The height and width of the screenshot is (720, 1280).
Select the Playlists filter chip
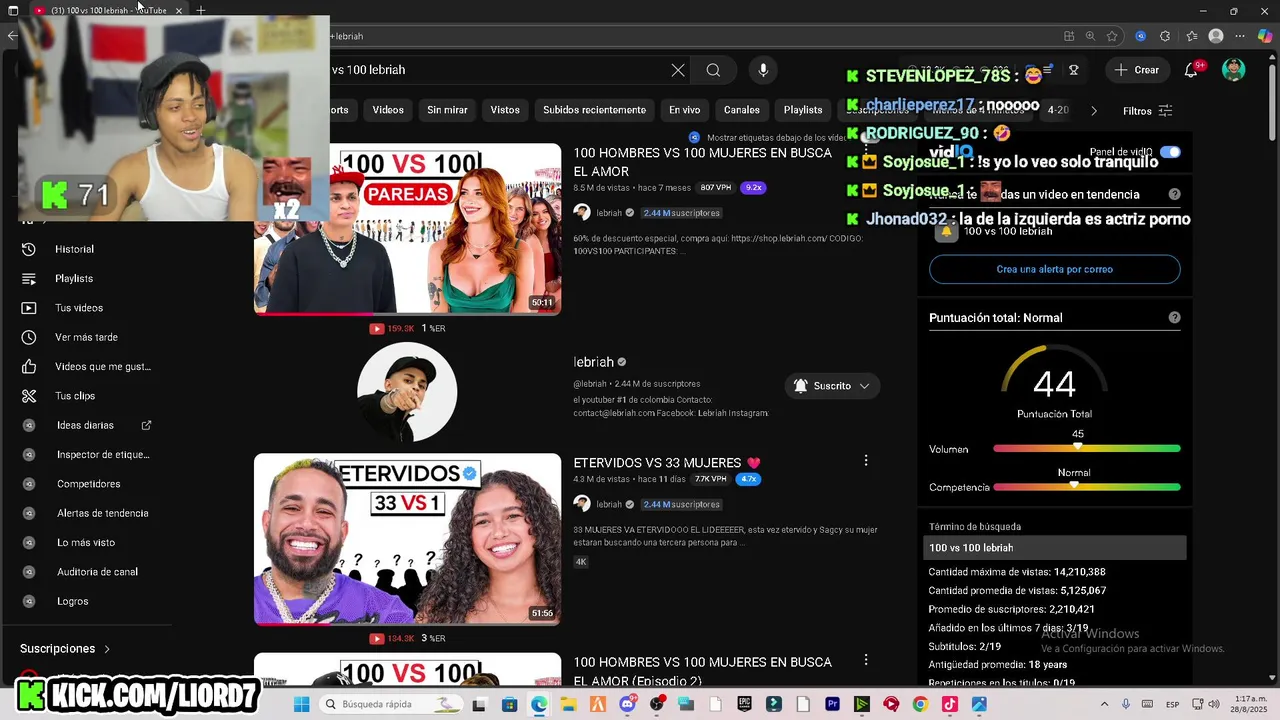tap(803, 110)
